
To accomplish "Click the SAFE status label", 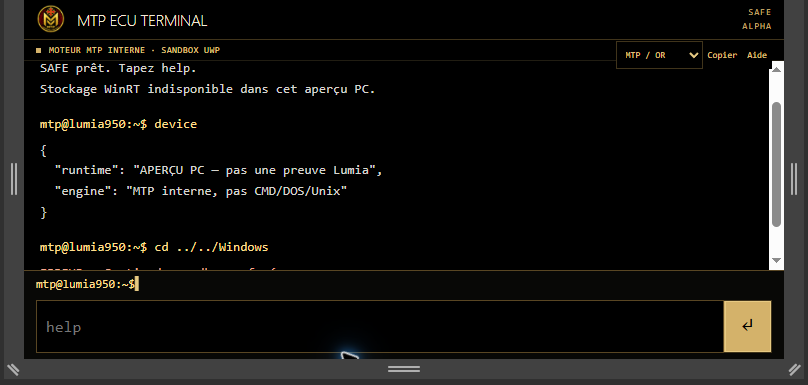I will click(760, 12).
